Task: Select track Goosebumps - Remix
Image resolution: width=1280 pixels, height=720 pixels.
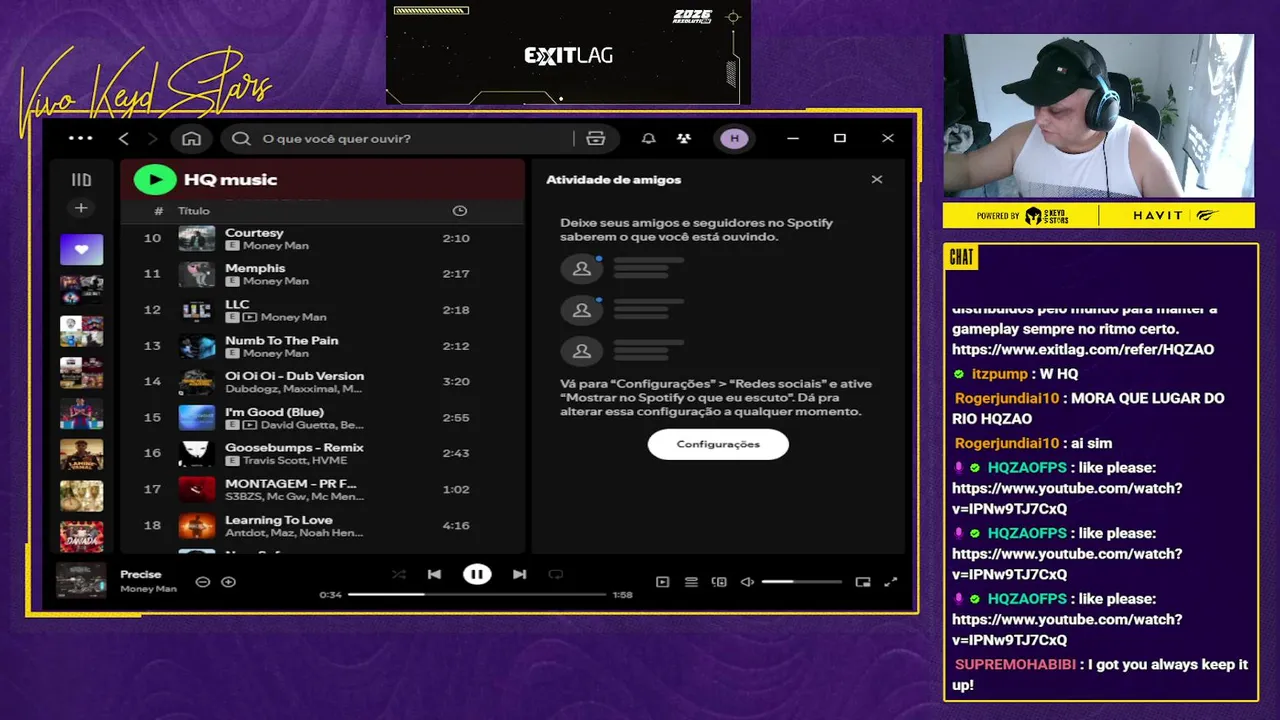Action: pyautogui.click(x=294, y=447)
